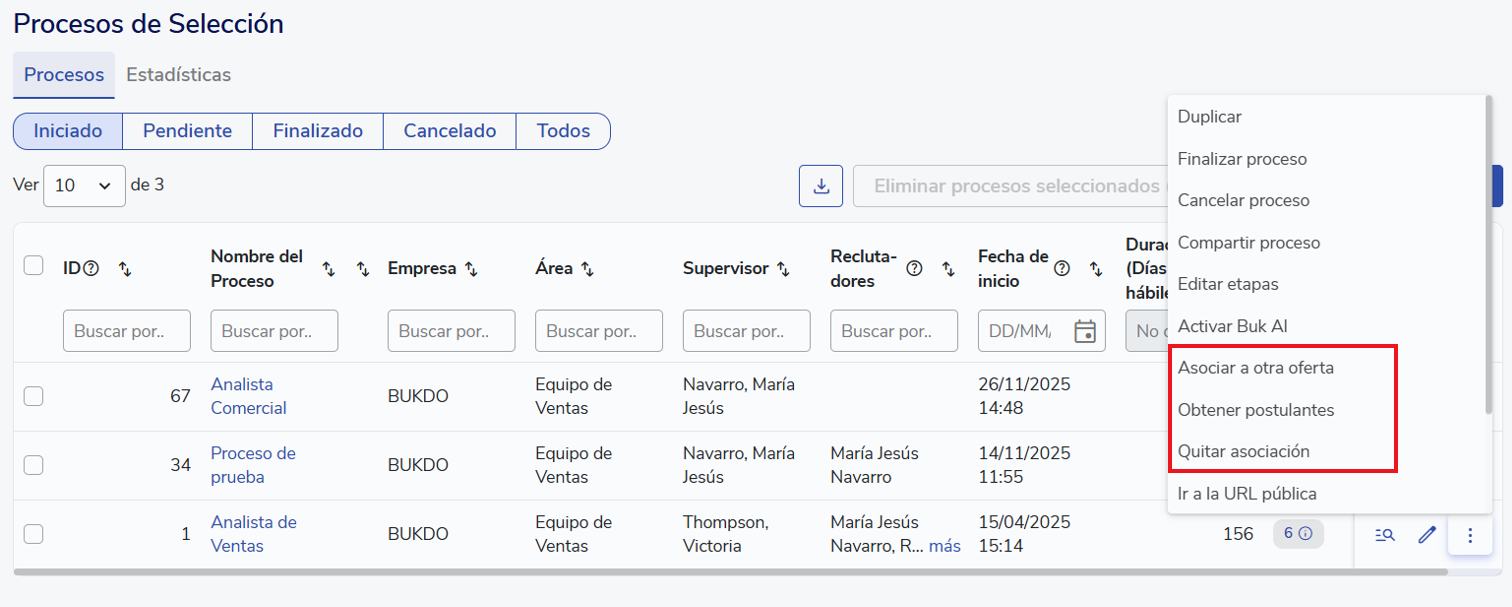The image size is (1512, 607).
Task: Sort table by Empresa column arrows
Action: 471,269
